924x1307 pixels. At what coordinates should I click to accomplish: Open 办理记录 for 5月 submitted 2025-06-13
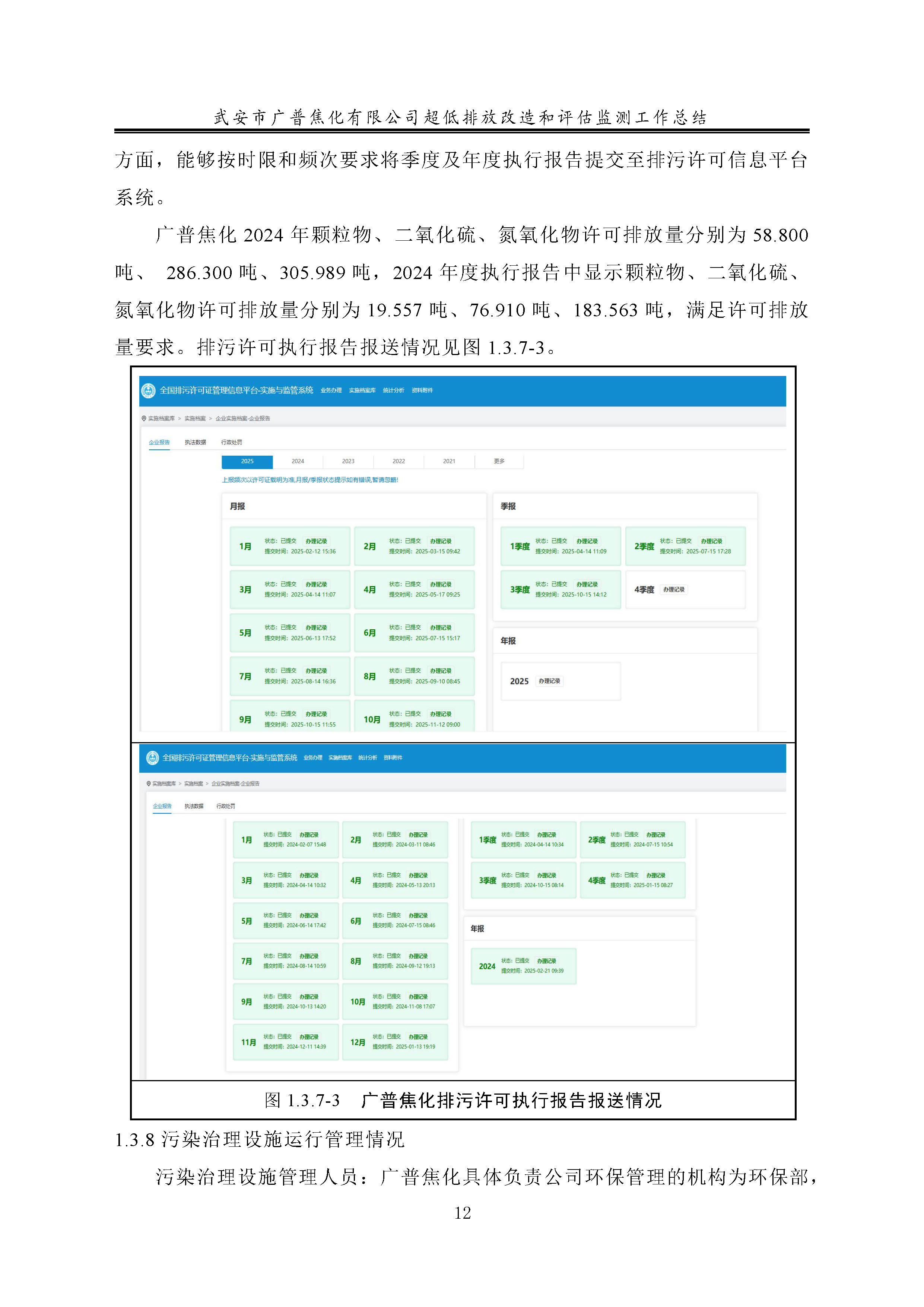point(316,628)
